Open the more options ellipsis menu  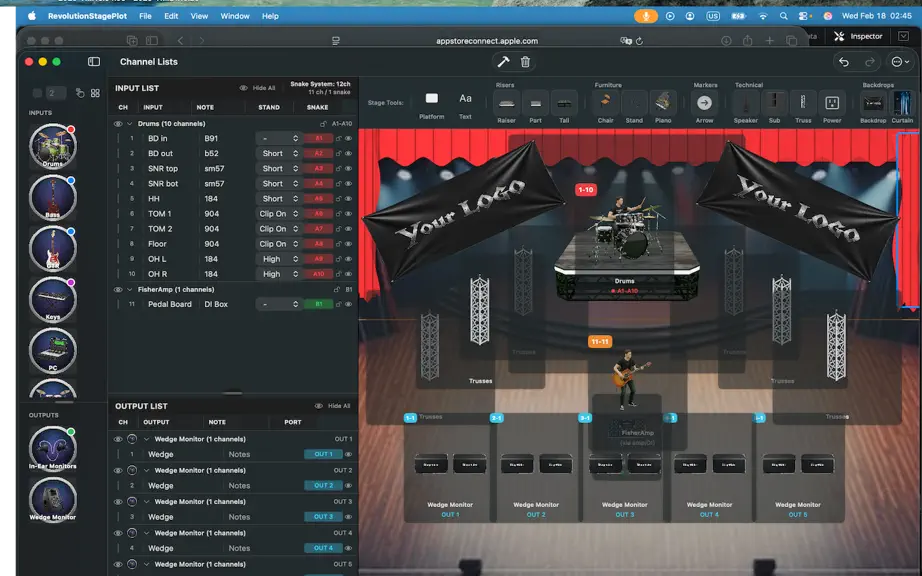pyautogui.click(x=900, y=62)
